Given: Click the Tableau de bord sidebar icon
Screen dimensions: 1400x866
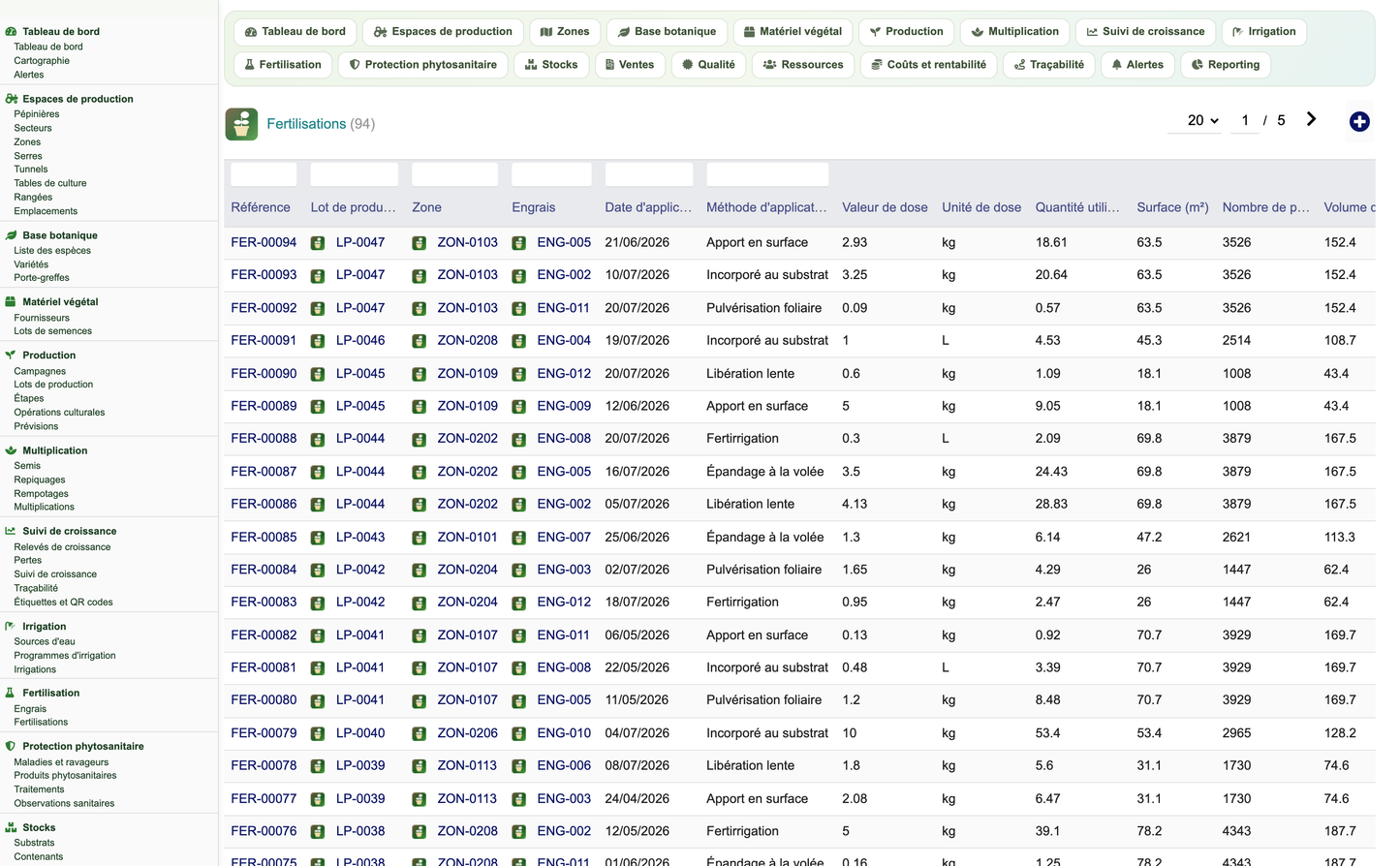Looking at the screenshot, I should (x=11, y=32).
